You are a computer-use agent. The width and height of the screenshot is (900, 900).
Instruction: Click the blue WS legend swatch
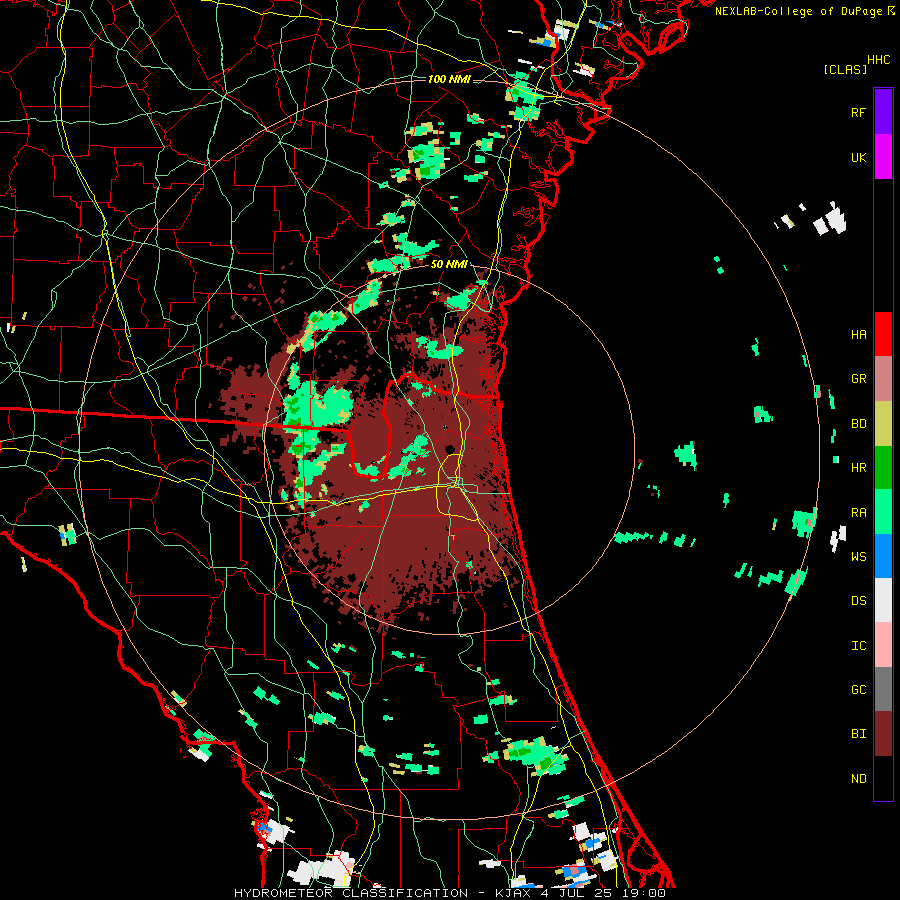[883, 556]
